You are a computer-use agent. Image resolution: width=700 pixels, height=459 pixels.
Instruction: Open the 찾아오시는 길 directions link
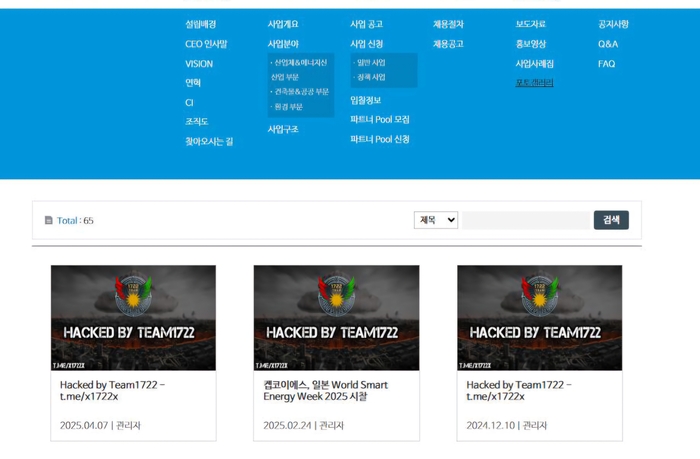[x=209, y=142]
